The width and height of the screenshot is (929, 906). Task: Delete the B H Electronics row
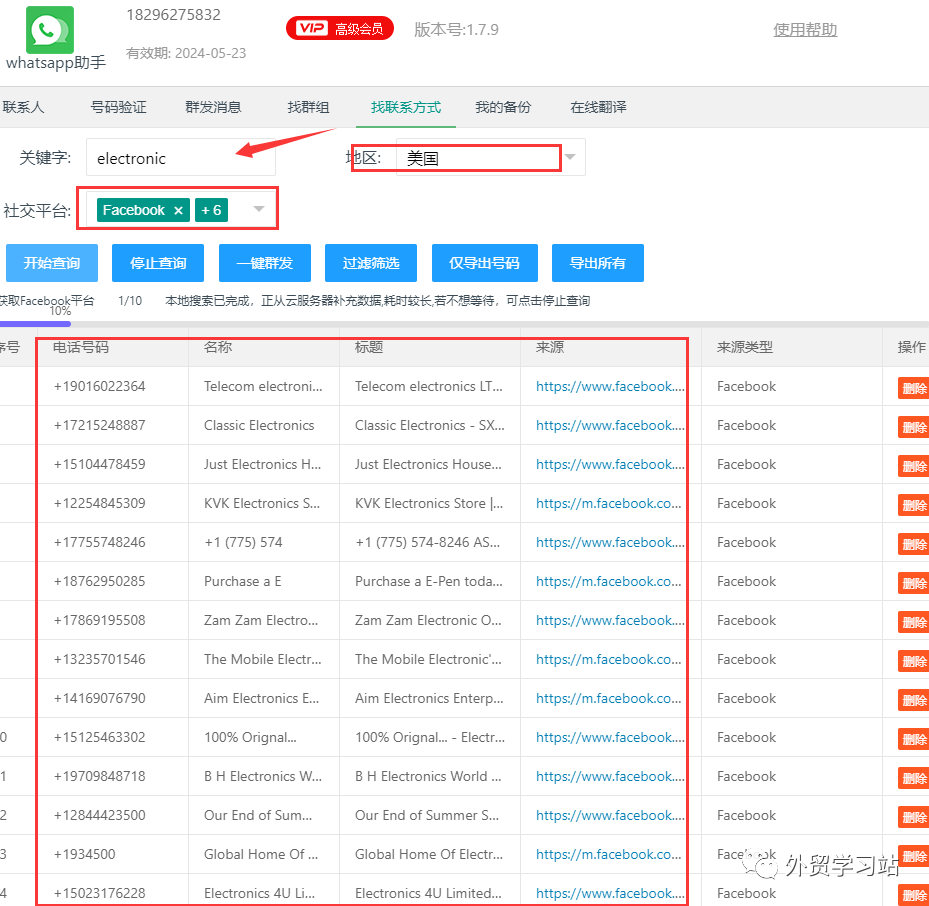pos(914,779)
